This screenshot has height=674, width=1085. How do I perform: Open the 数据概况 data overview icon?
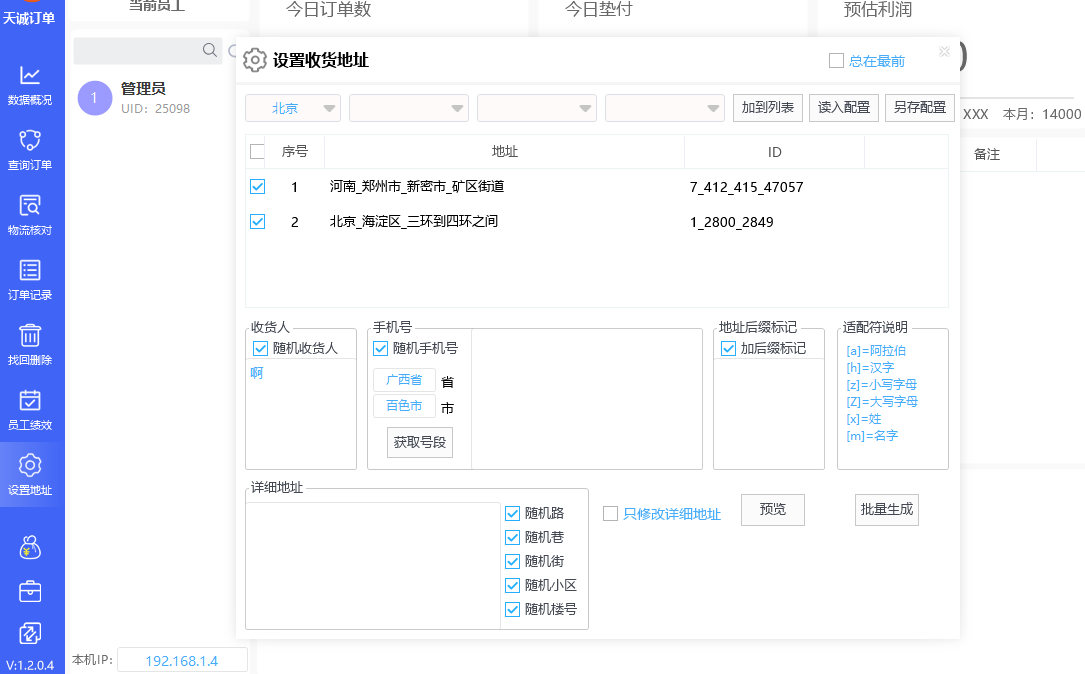[30, 76]
